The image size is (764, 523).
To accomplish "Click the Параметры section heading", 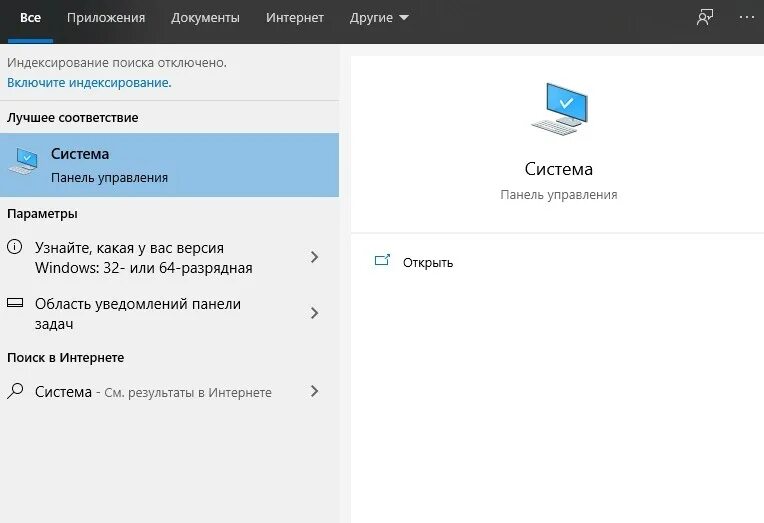I will 42,214.
